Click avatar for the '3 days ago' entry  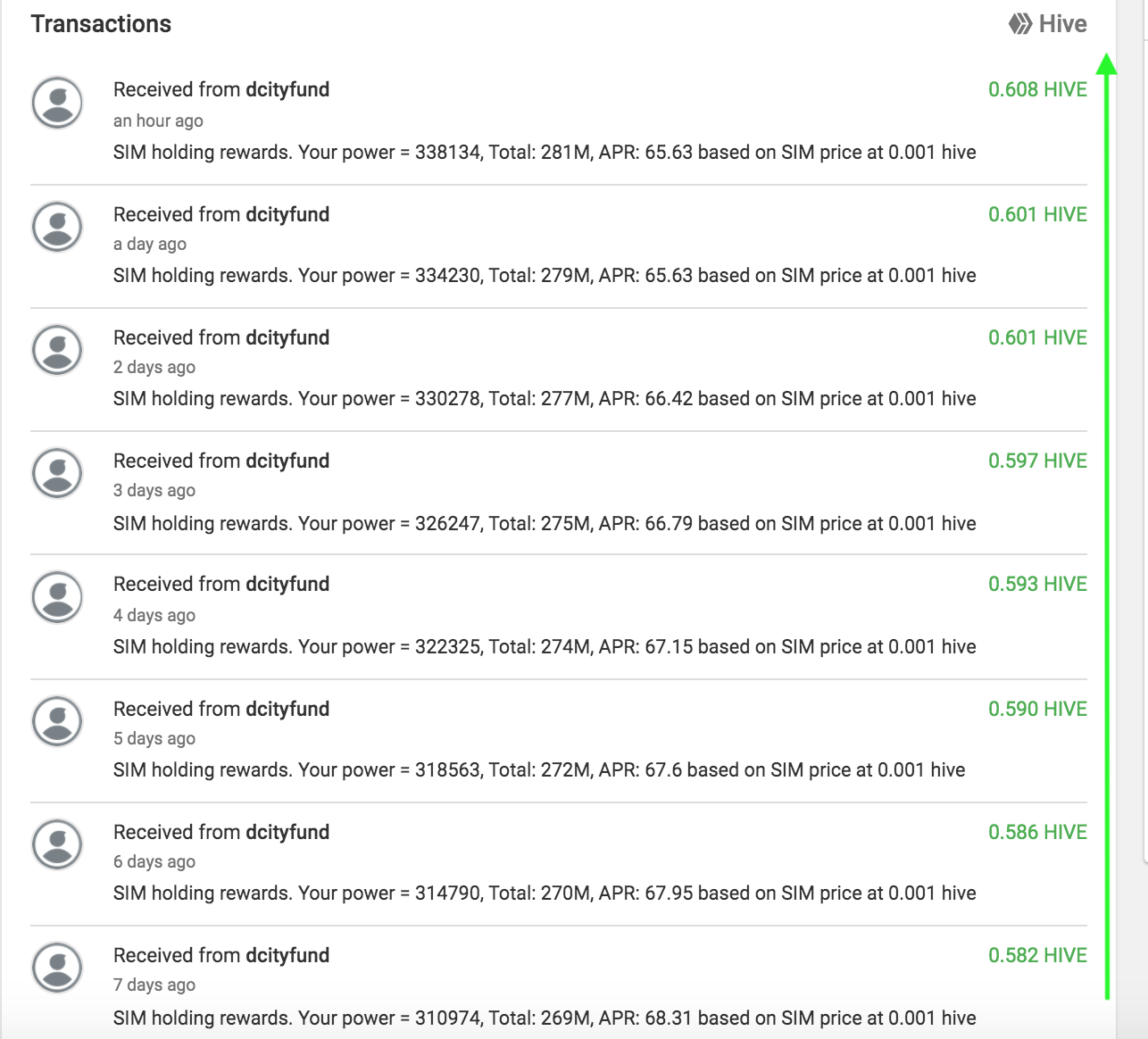[58, 473]
